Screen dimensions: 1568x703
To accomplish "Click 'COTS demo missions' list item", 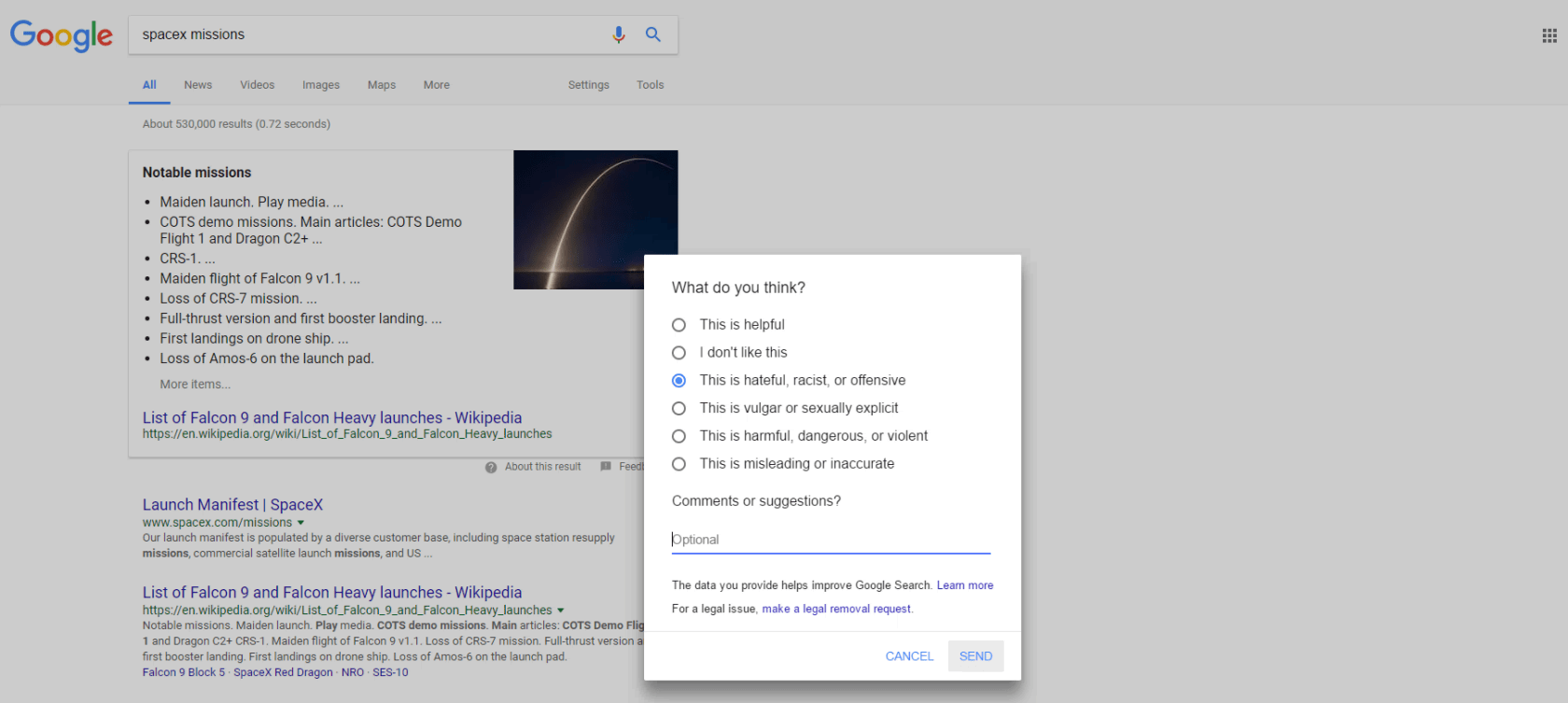I will click(x=311, y=231).
